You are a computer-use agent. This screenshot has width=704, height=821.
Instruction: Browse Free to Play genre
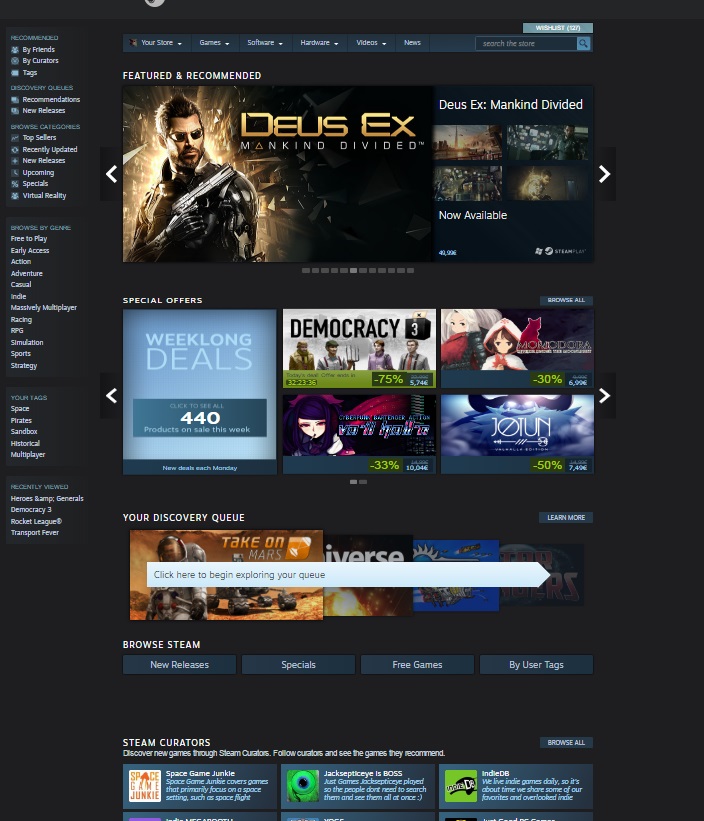[29, 239]
